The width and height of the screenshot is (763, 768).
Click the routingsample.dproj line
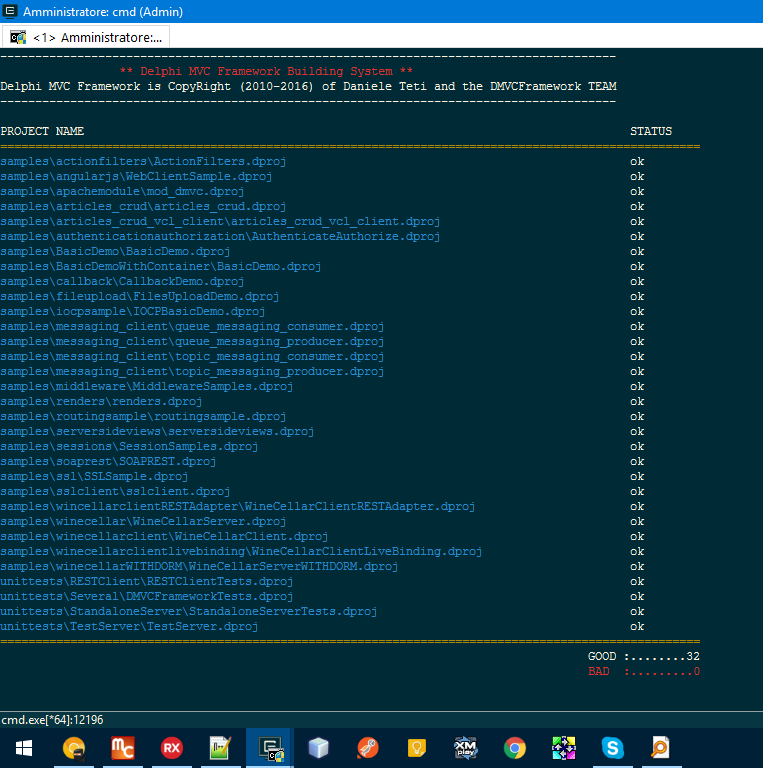tap(143, 417)
